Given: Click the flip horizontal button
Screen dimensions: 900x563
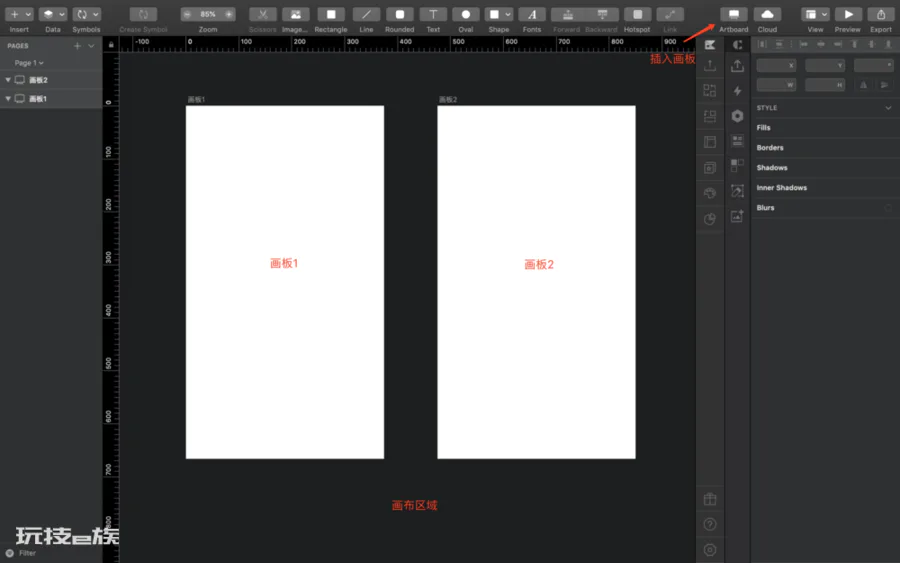Looking at the screenshot, I should 863,85.
